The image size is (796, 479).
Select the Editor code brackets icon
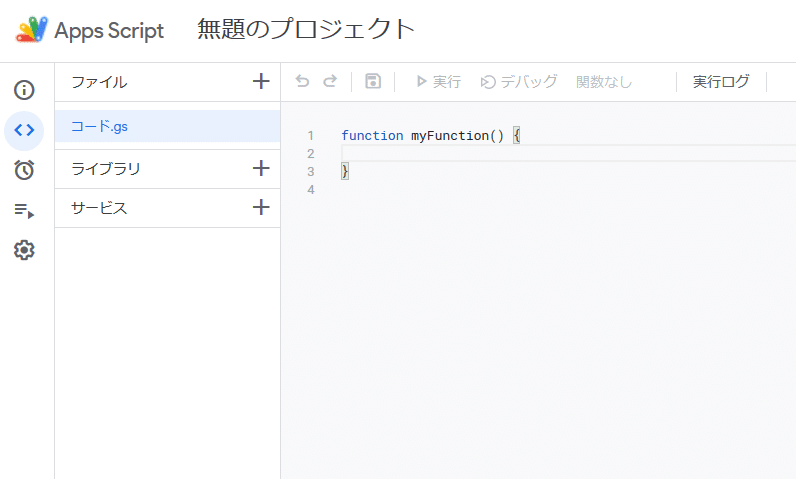click(x=24, y=130)
